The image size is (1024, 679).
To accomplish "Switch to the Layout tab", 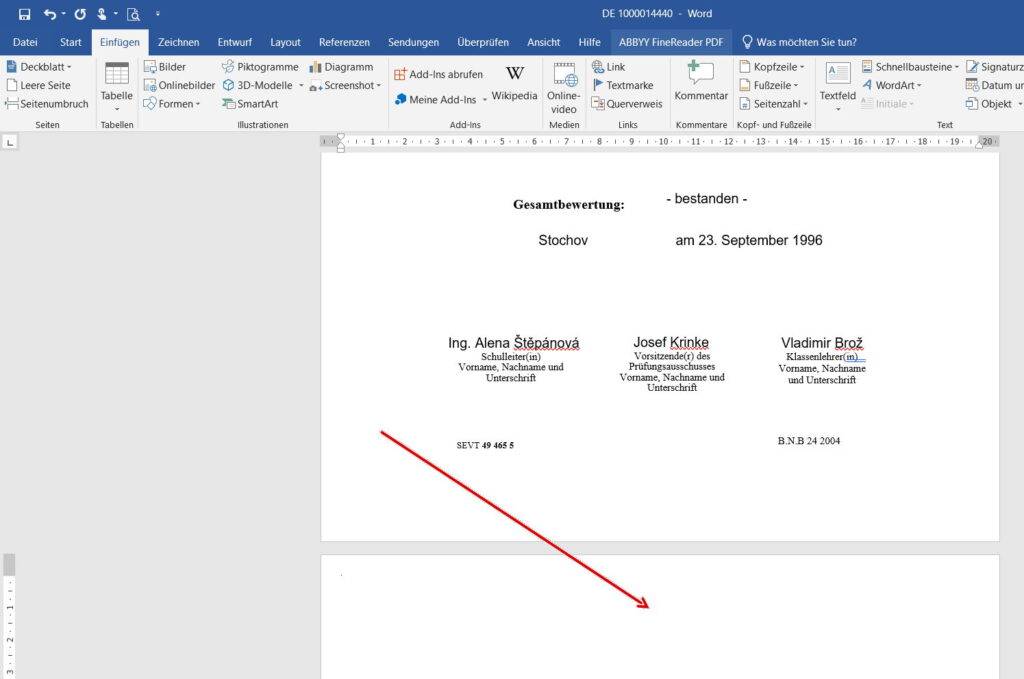I will 285,42.
